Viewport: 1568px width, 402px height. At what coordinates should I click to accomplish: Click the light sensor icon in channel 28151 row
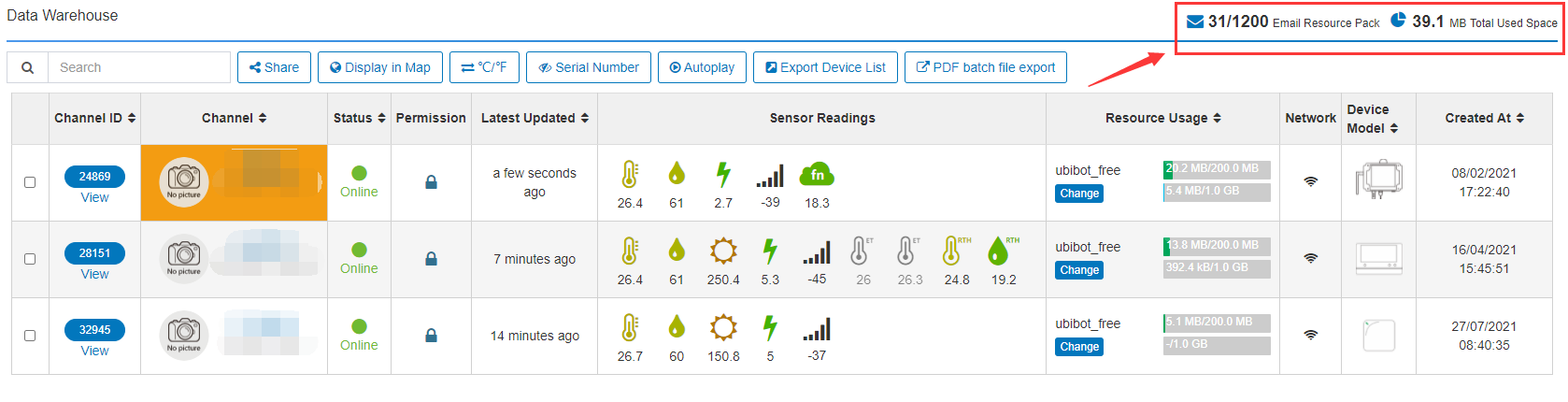tap(723, 251)
